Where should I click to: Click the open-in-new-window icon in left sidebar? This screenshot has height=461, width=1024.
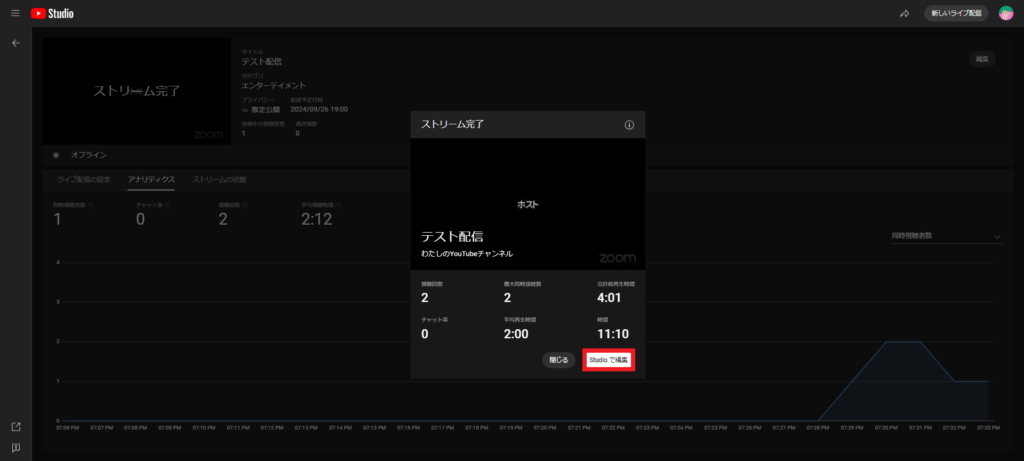pyautogui.click(x=16, y=427)
